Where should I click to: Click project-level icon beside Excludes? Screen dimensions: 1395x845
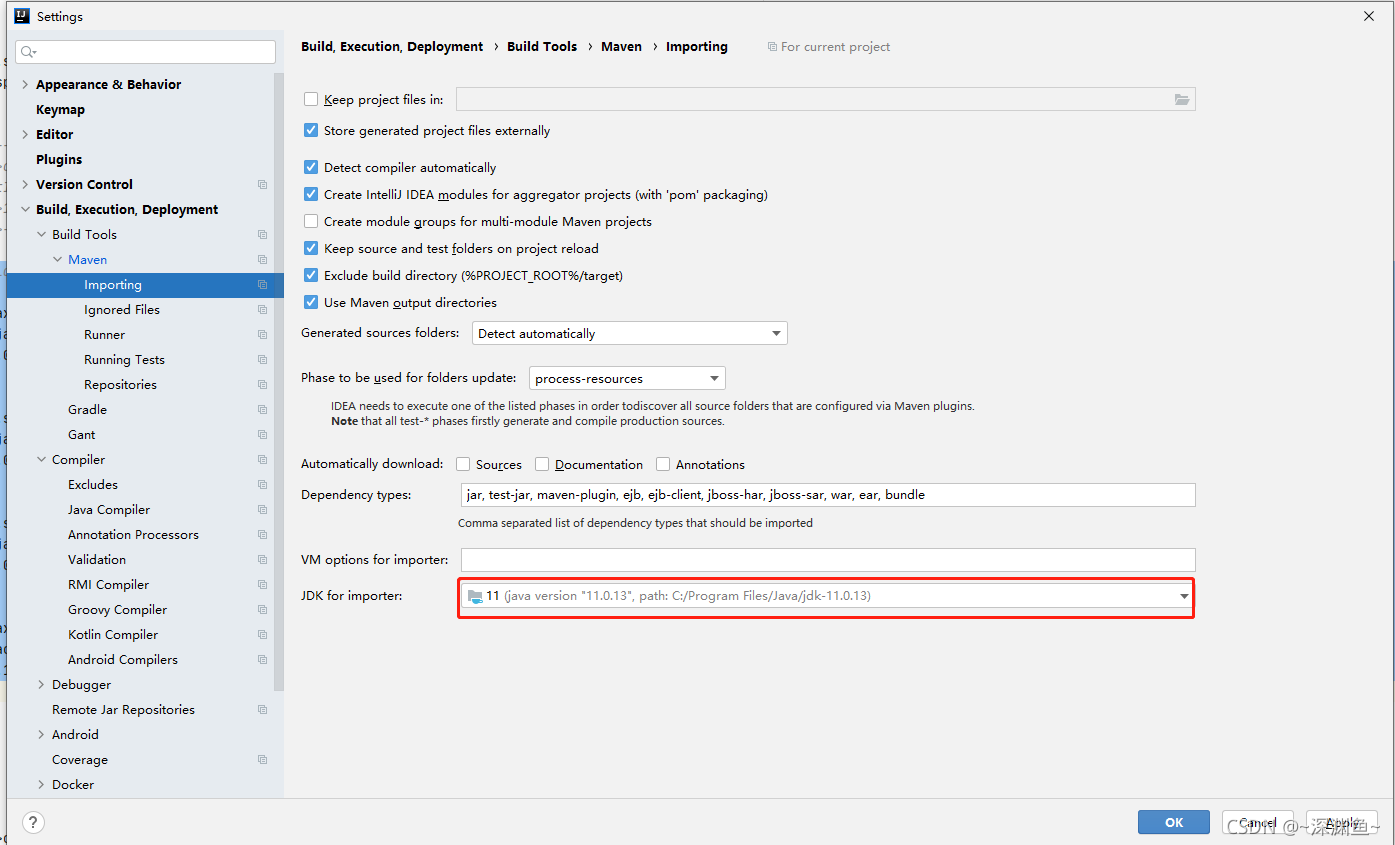(x=262, y=484)
